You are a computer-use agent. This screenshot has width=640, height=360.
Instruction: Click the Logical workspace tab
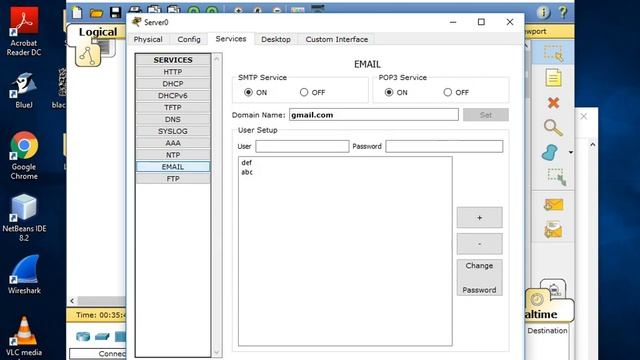click(x=98, y=31)
